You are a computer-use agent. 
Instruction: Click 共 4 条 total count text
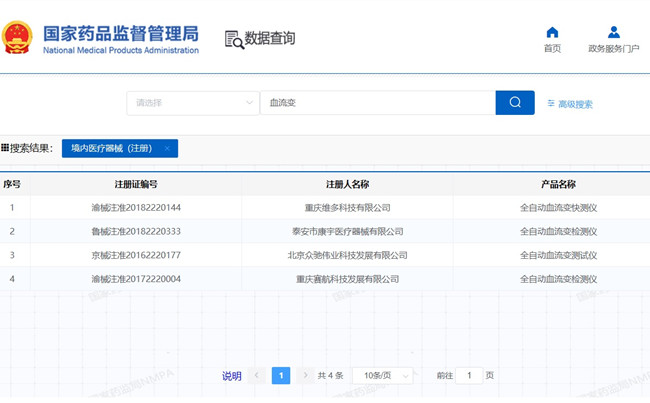[x=330, y=376]
